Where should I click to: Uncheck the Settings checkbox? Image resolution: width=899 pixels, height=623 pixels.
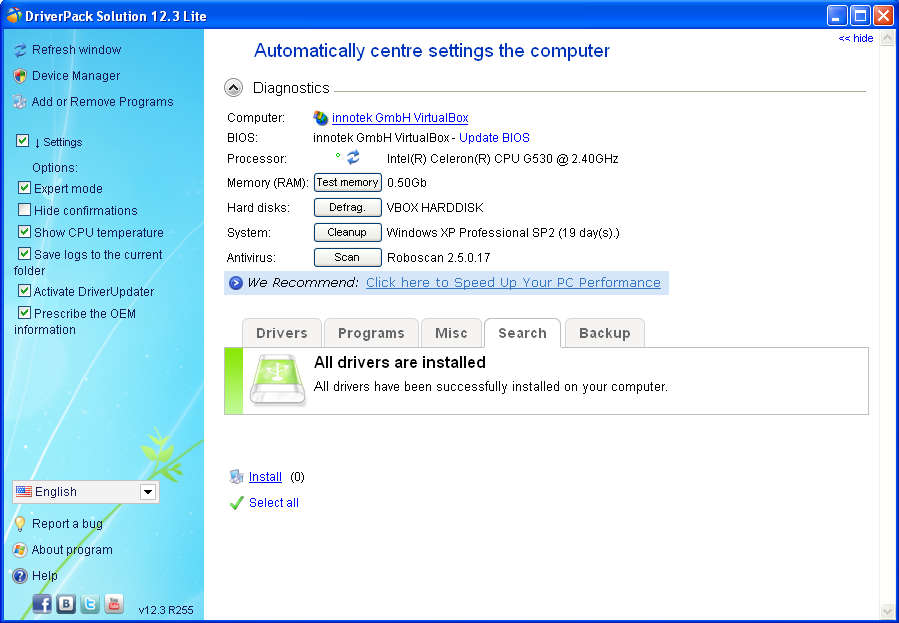pyautogui.click(x=22, y=140)
